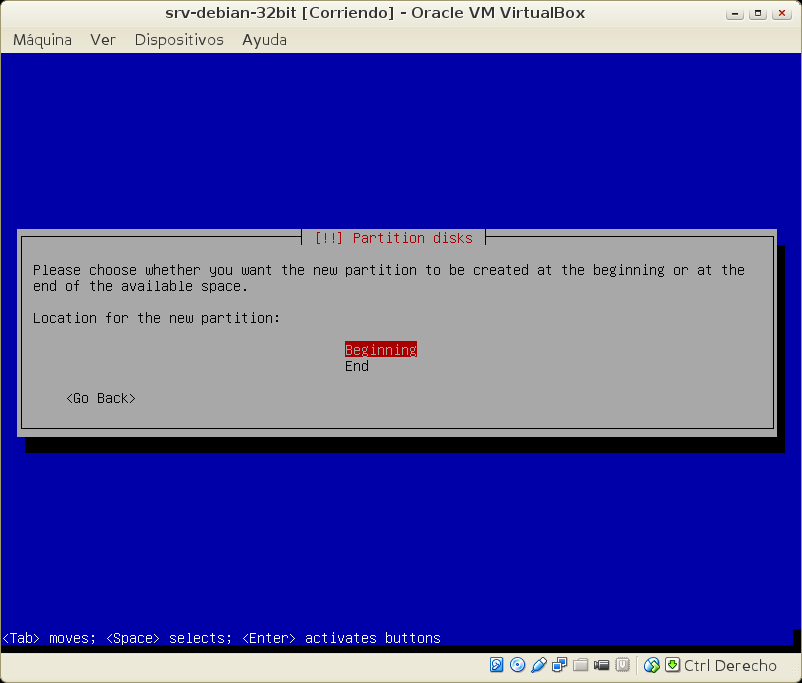
Task: Click the video capture status icon
Action: click(x=601, y=665)
